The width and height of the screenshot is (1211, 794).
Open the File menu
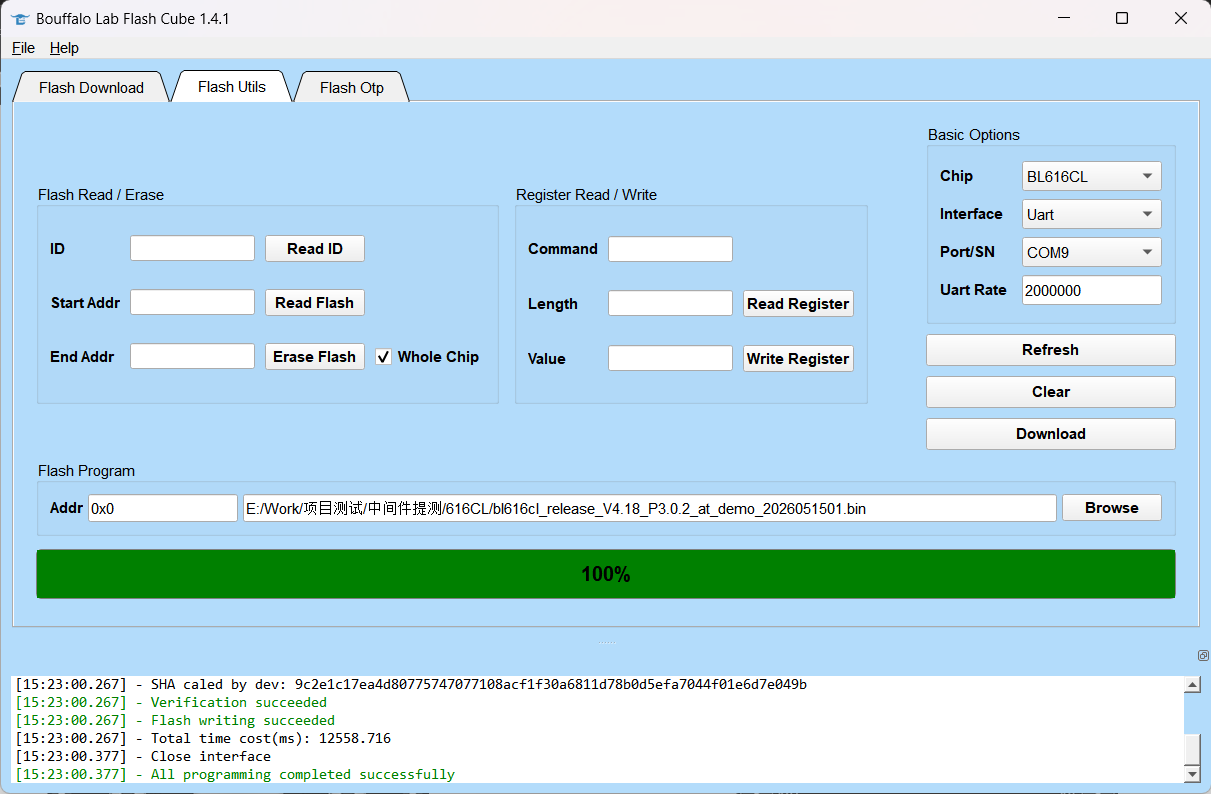click(x=23, y=48)
